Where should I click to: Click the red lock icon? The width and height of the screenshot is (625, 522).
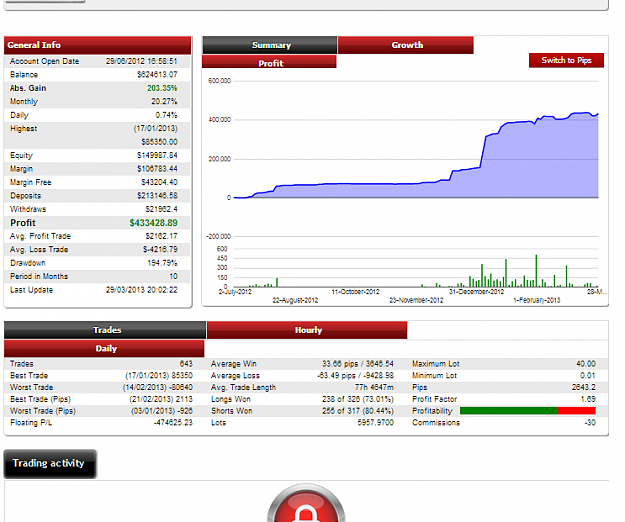pyautogui.click(x=306, y=504)
